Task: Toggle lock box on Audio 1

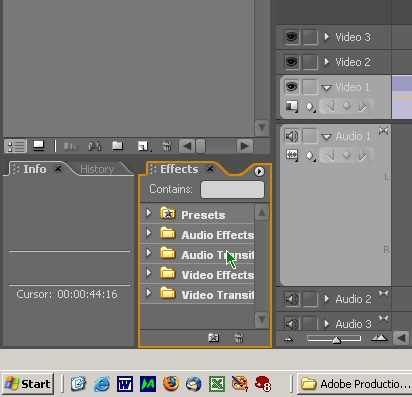Action: point(310,136)
